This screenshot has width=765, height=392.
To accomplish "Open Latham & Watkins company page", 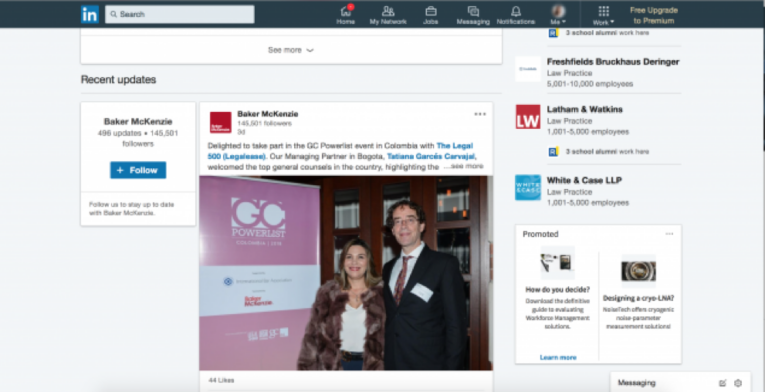I will tap(584, 109).
